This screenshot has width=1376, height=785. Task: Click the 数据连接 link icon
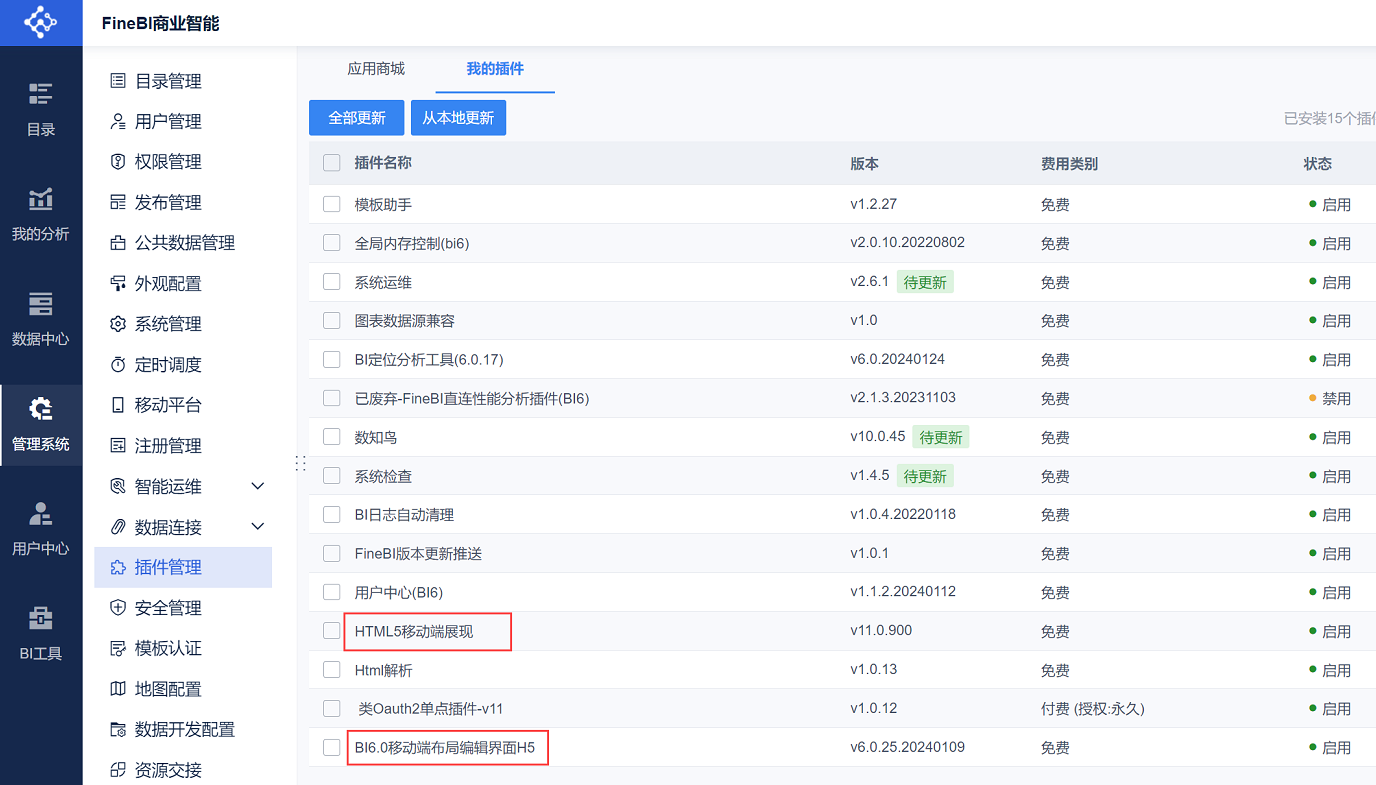[x=118, y=526]
